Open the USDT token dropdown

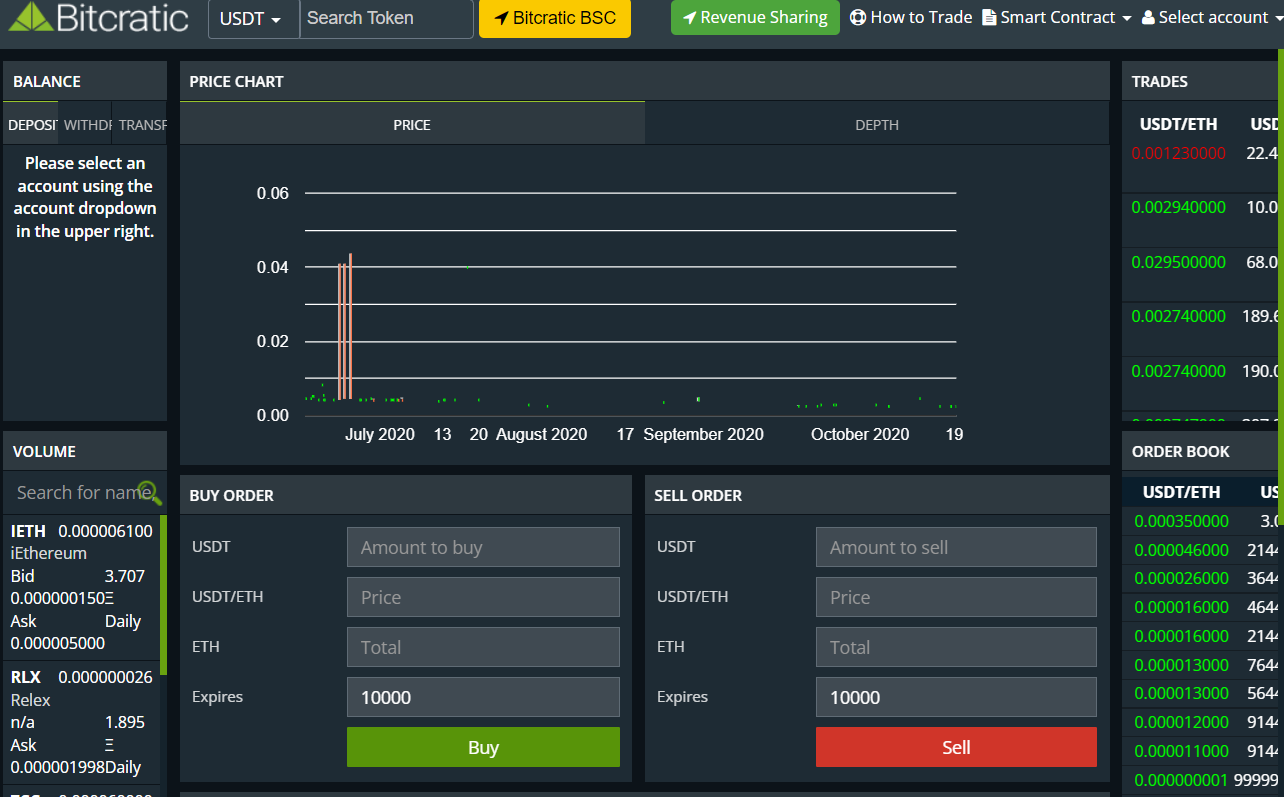(x=253, y=19)
